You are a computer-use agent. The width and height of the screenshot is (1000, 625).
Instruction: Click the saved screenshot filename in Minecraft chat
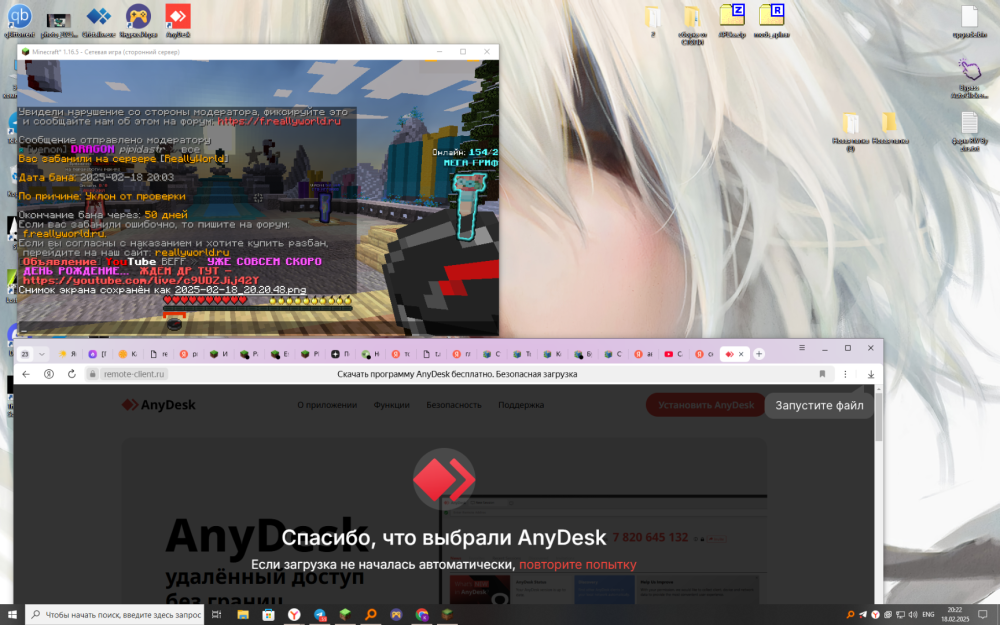tap(240, 290)
